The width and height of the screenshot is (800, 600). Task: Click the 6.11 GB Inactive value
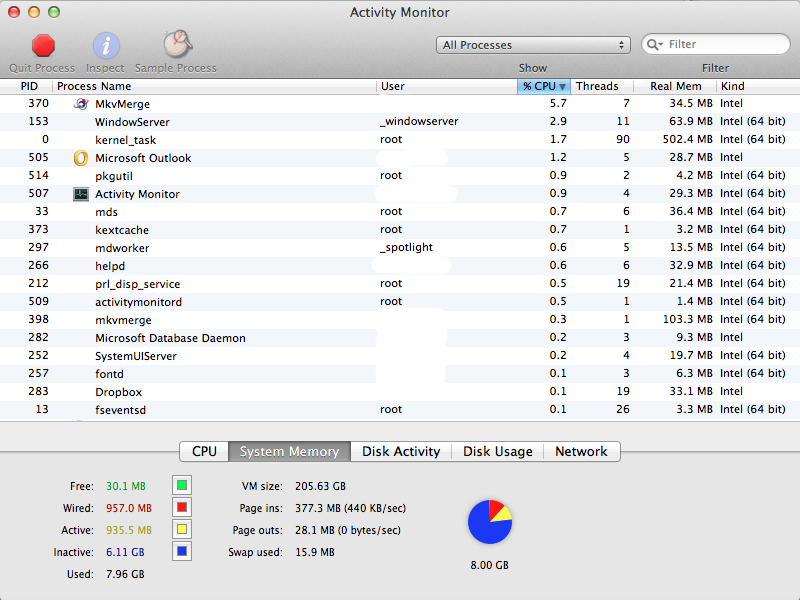click(125, 553)
